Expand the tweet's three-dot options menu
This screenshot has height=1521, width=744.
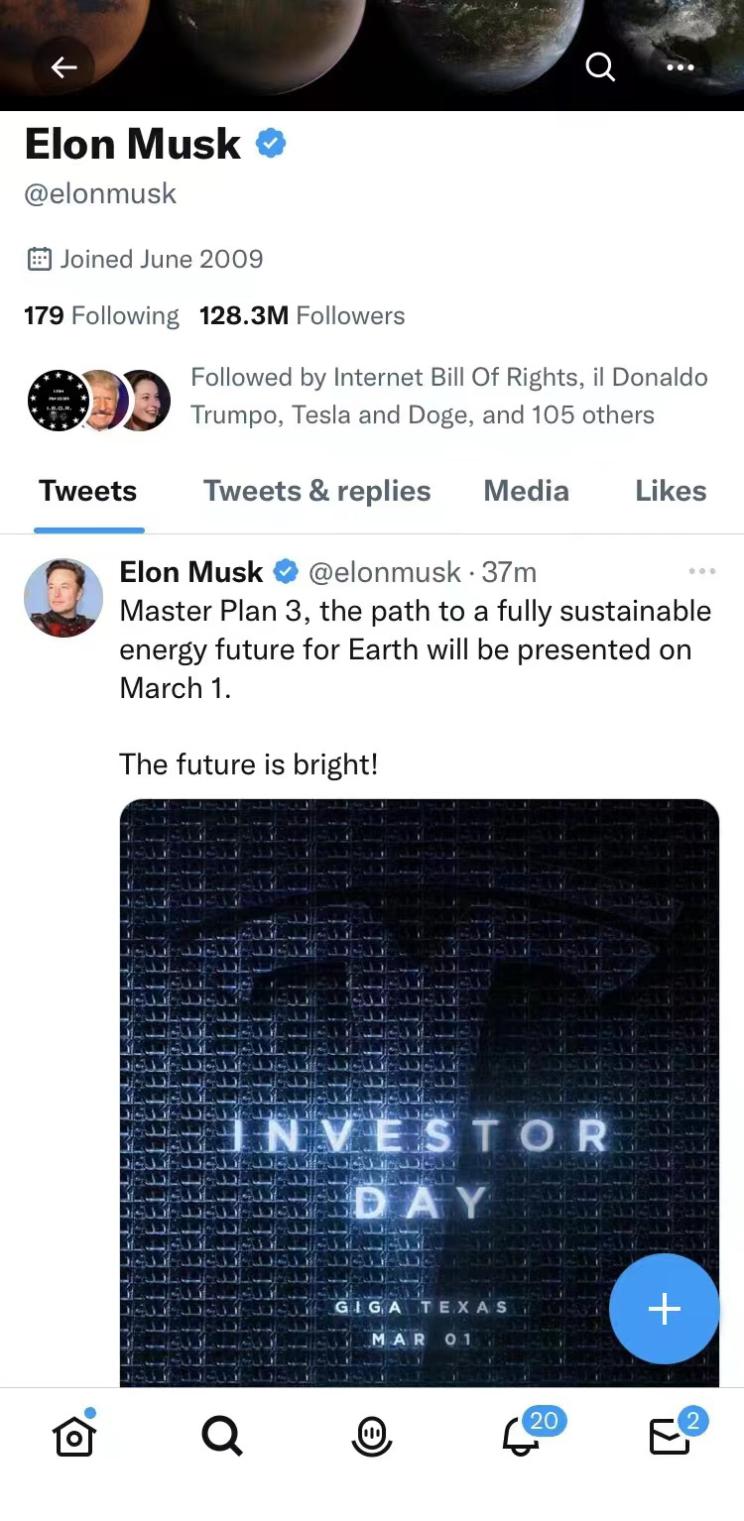point(702,571)
